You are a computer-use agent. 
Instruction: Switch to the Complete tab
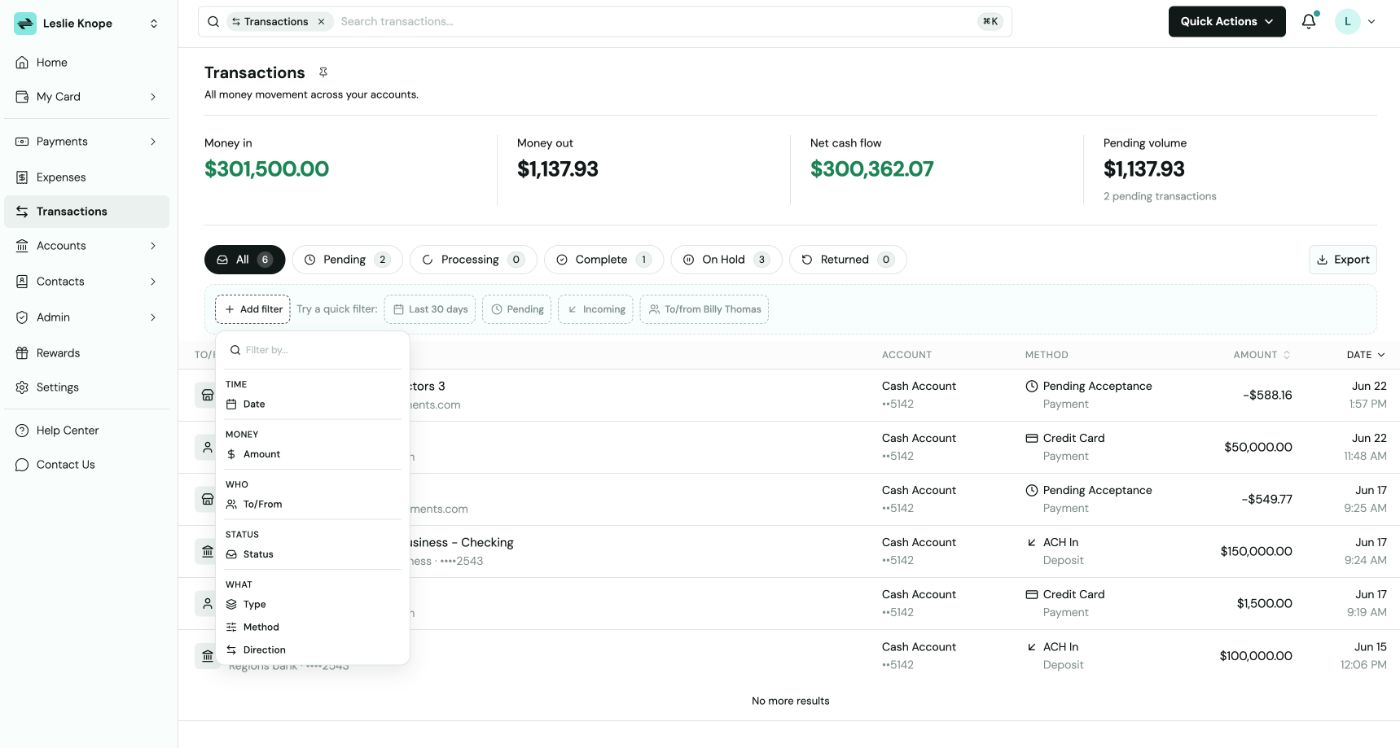(x=604, y=260)
